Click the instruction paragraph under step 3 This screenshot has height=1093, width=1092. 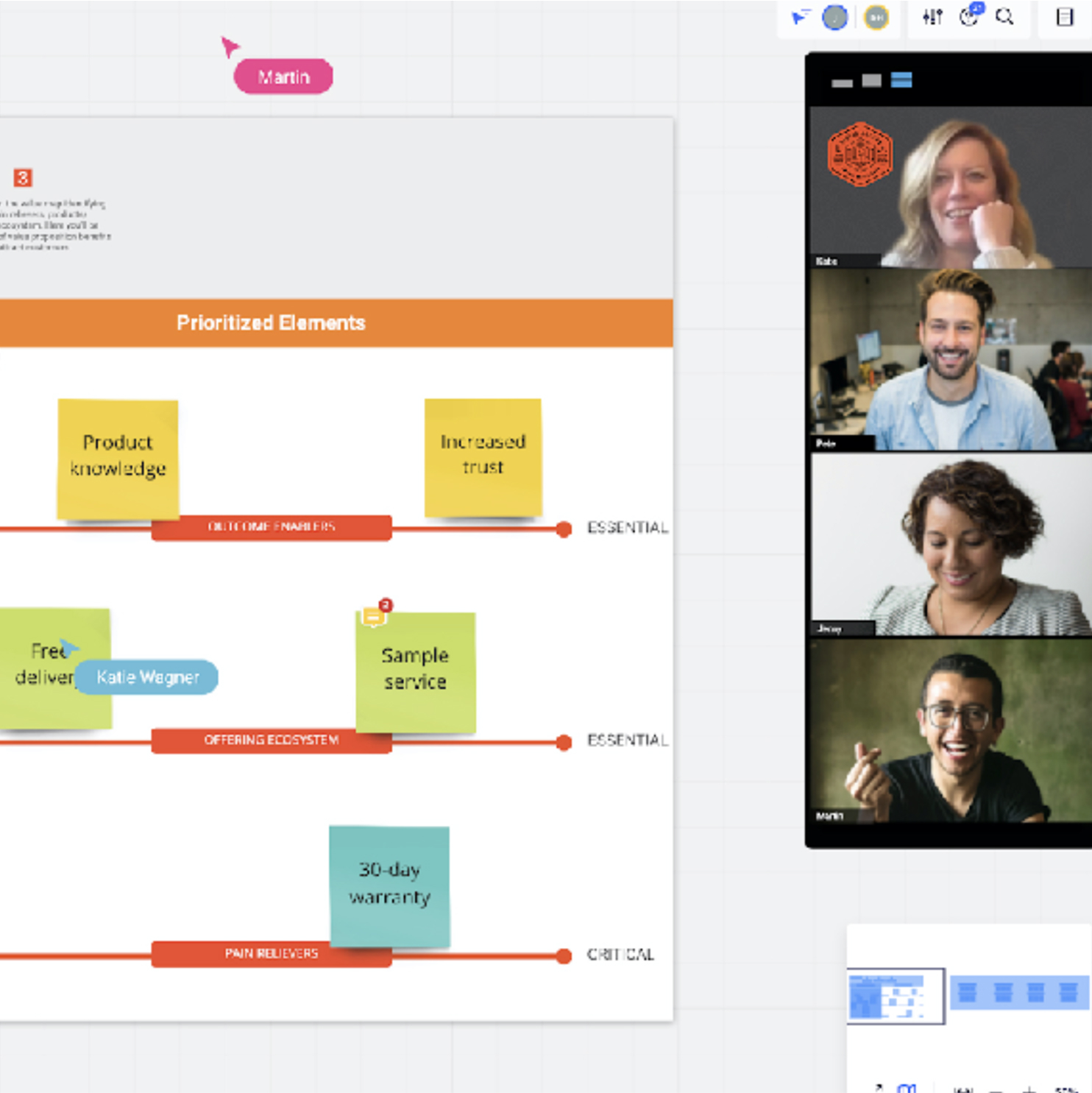[55, 225]
